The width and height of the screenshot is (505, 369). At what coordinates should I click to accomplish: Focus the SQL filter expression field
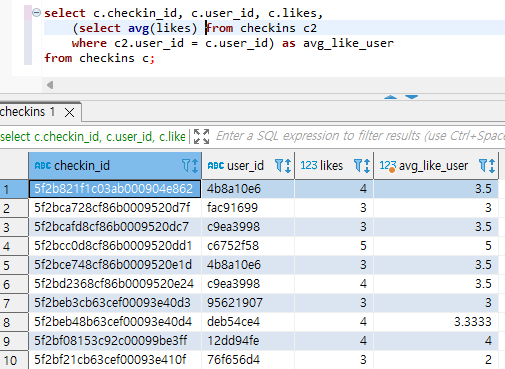click(x=360, y=136)
